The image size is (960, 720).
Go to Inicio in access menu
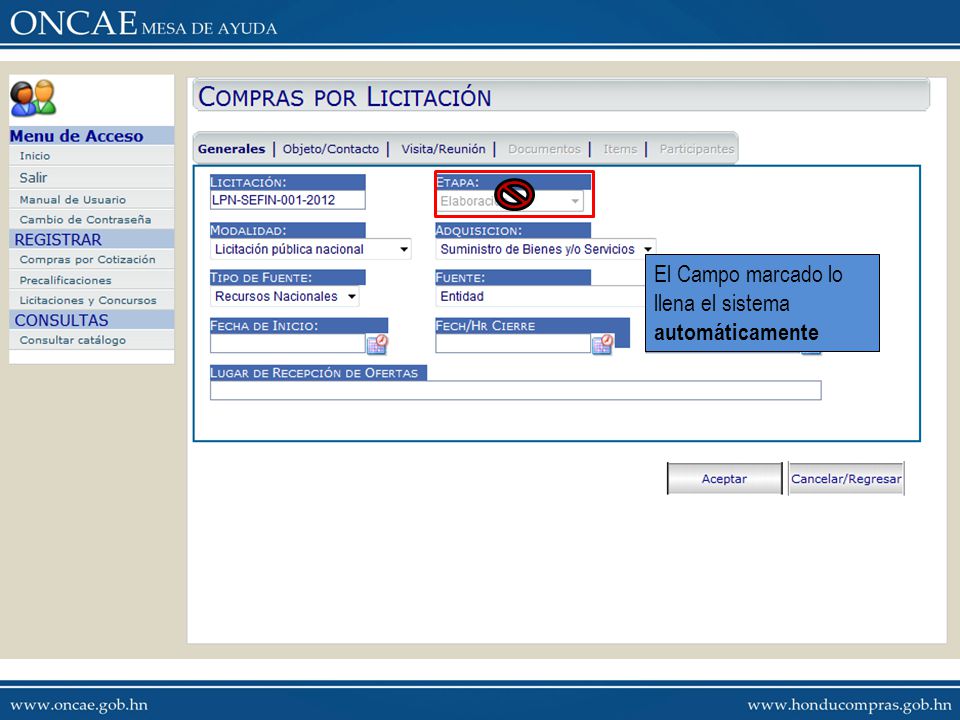pyautogui.click(x=35, y=156)
